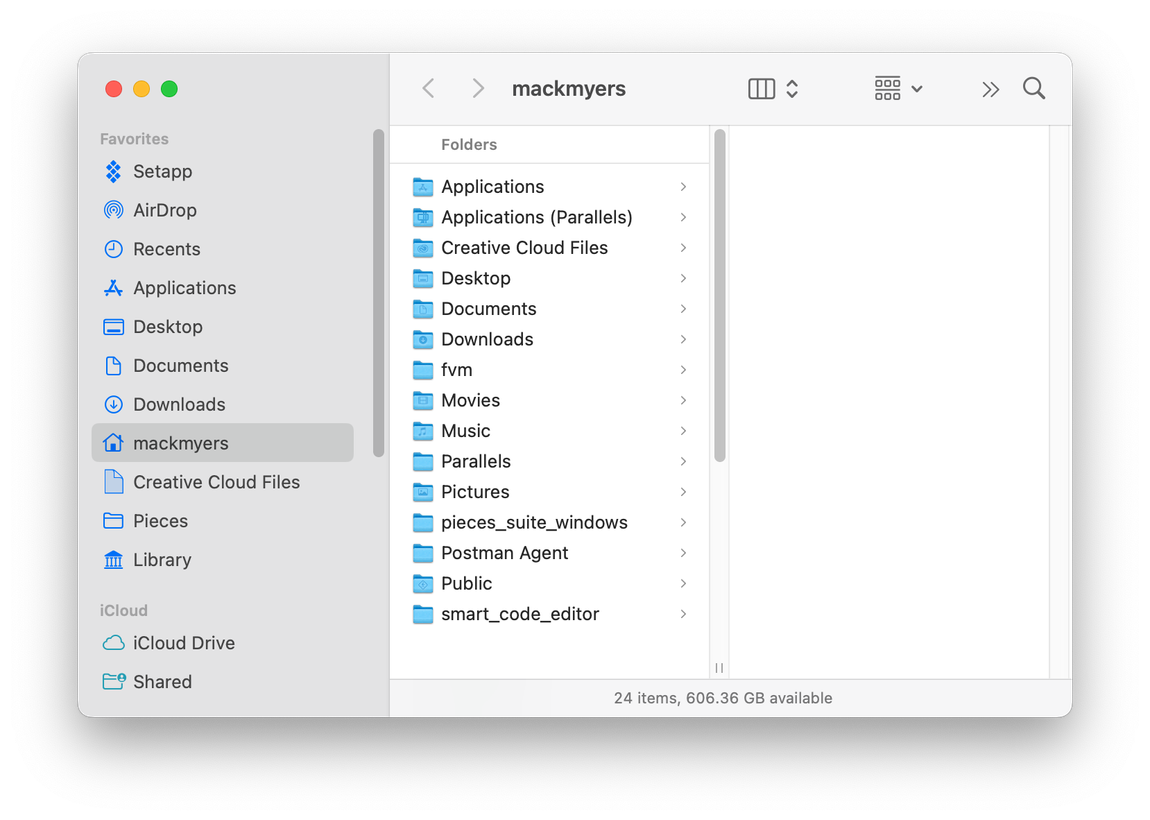Toggle the column view switcher
The width and height of the screenshot is (1150, 820).
773,89
